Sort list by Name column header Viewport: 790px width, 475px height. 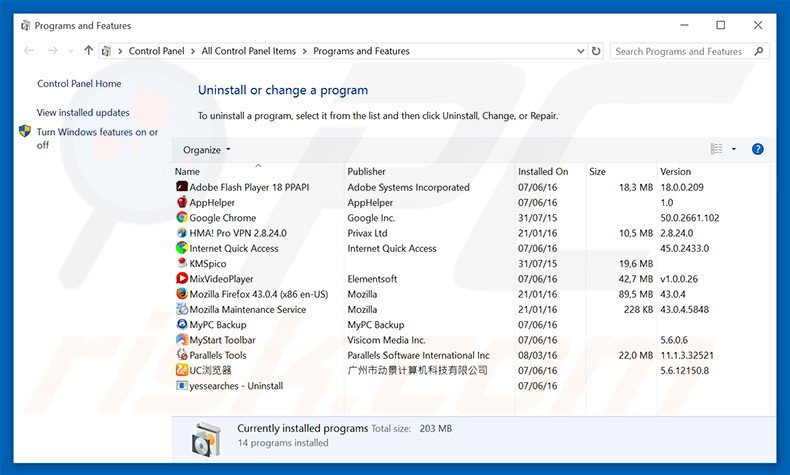[x=187, y=171]
